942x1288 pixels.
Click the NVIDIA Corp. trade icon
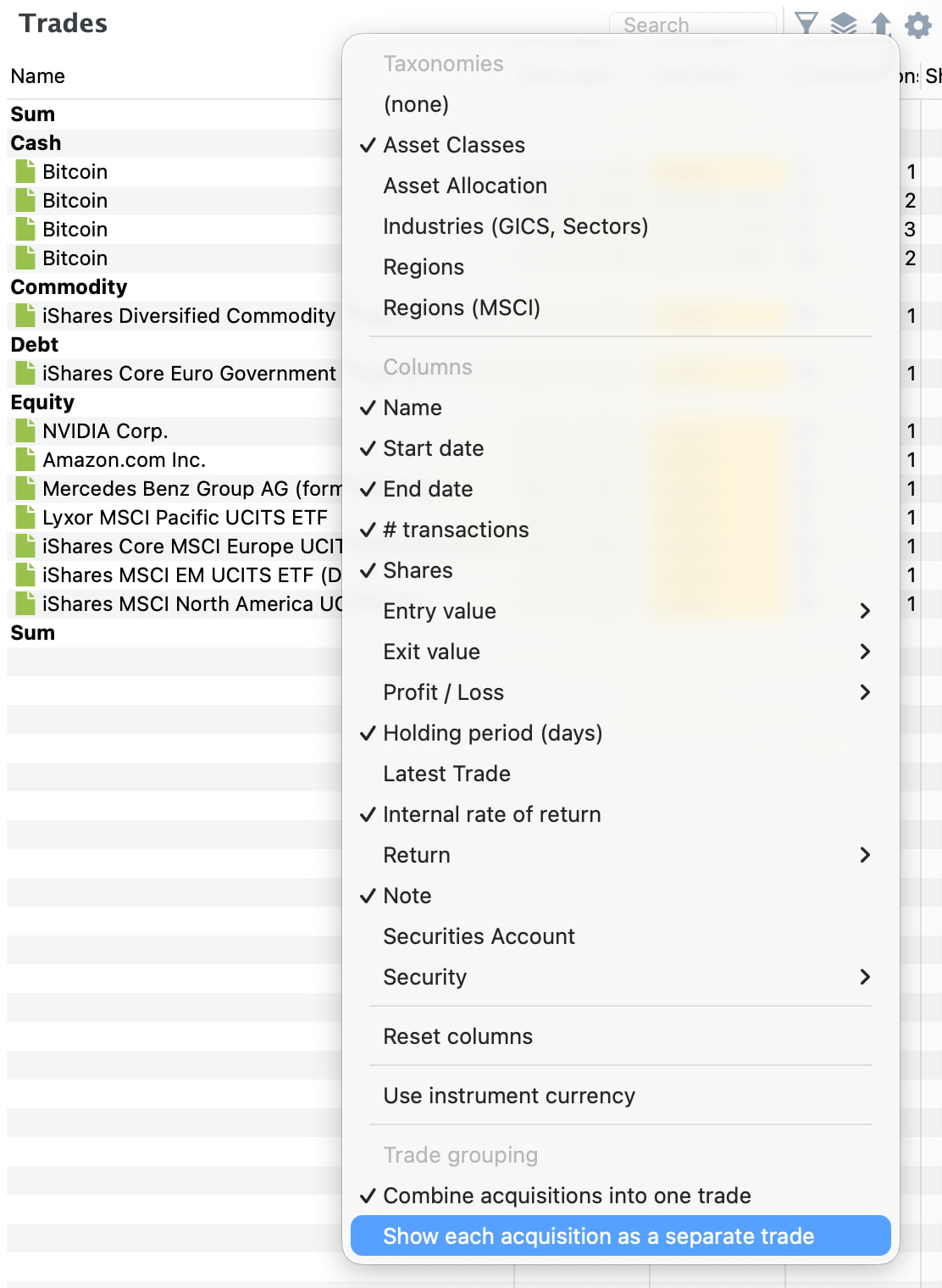(26, 431)
